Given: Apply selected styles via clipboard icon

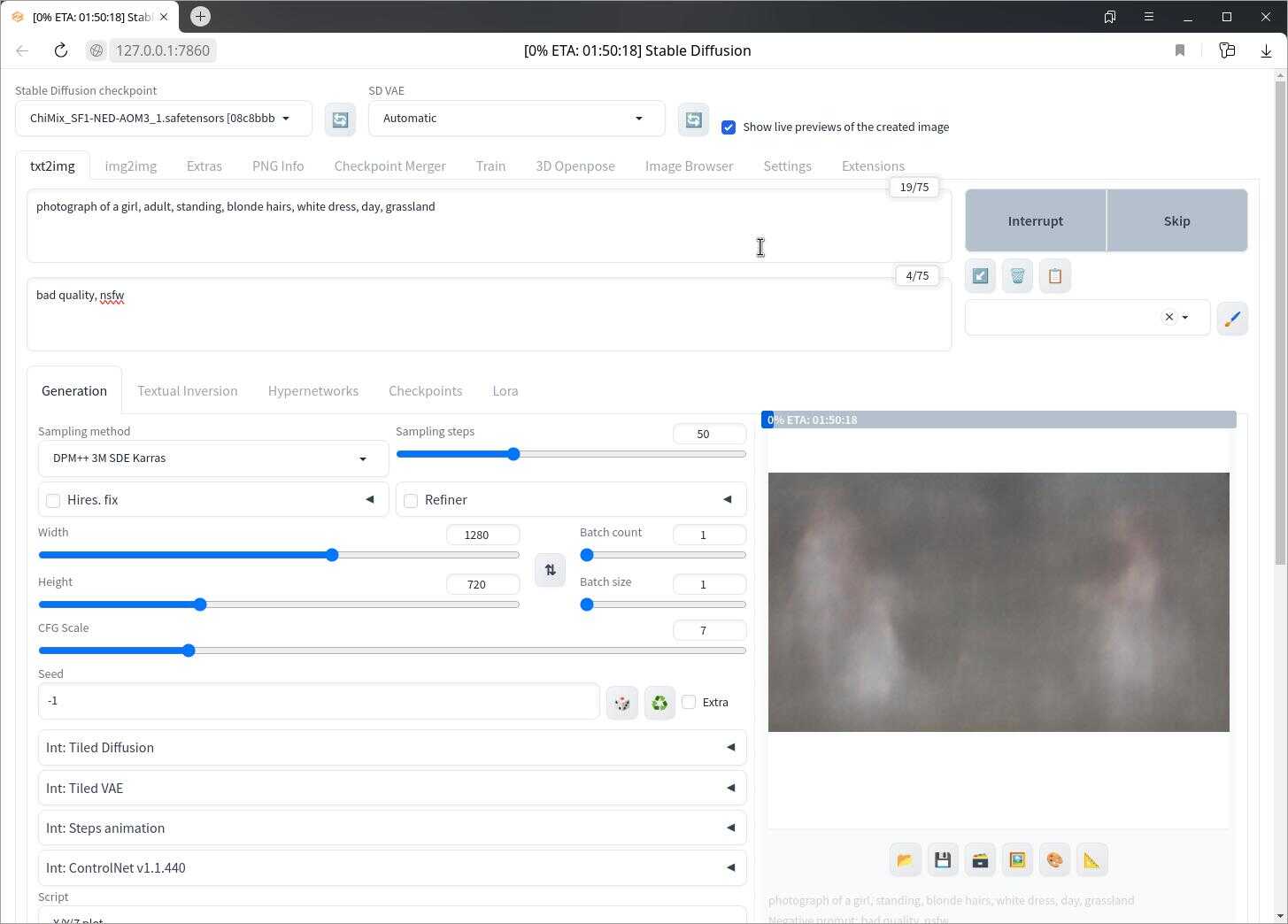Looking at the screenshot, I should (x=1054, y=276).
